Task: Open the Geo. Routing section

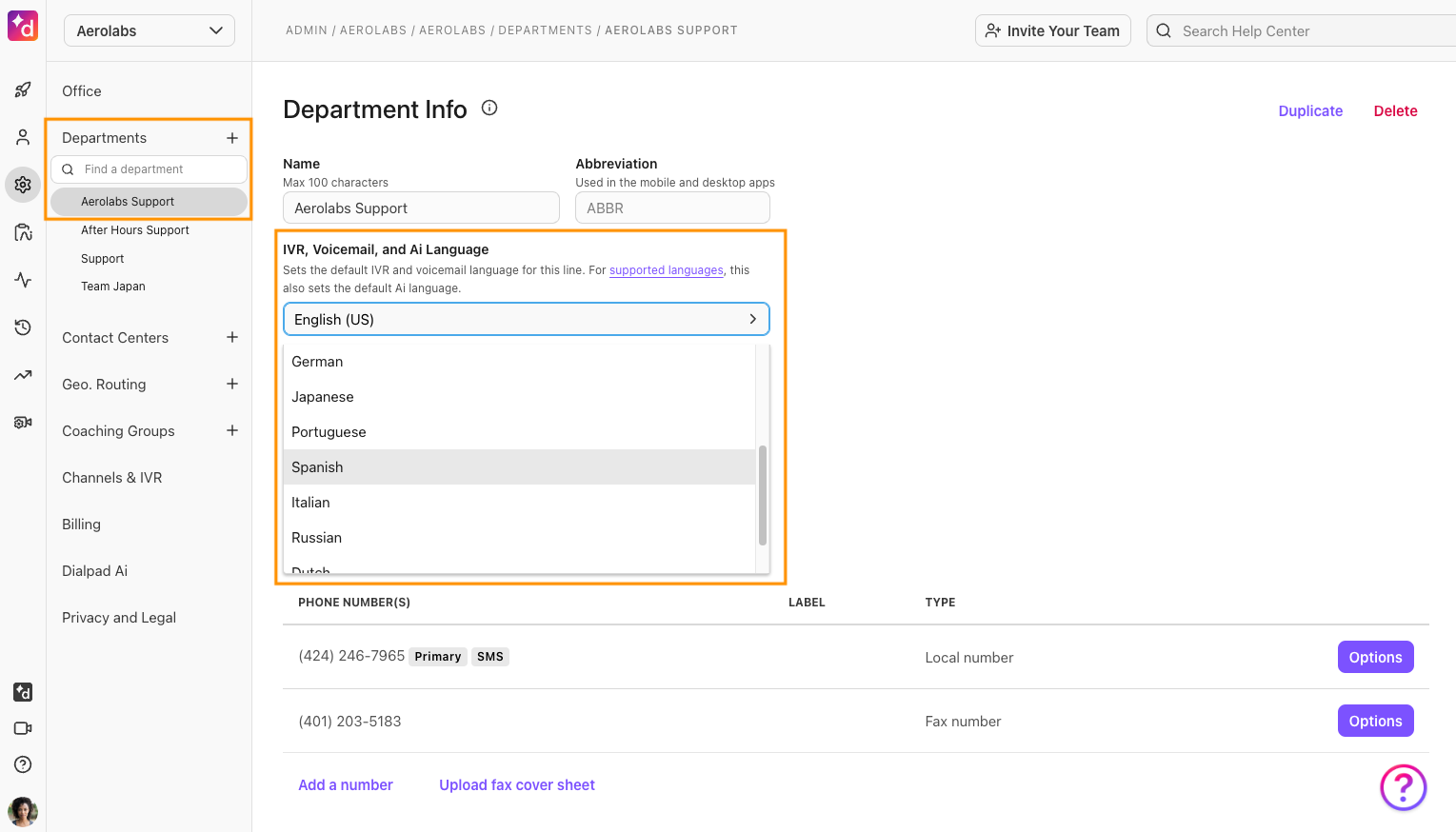Action: tap(104, 385)
